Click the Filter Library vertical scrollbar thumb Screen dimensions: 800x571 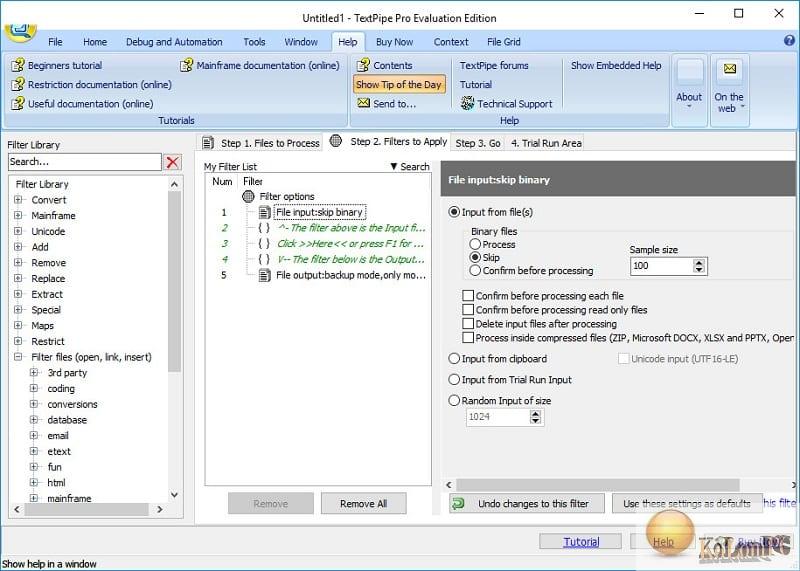point(174,282)
